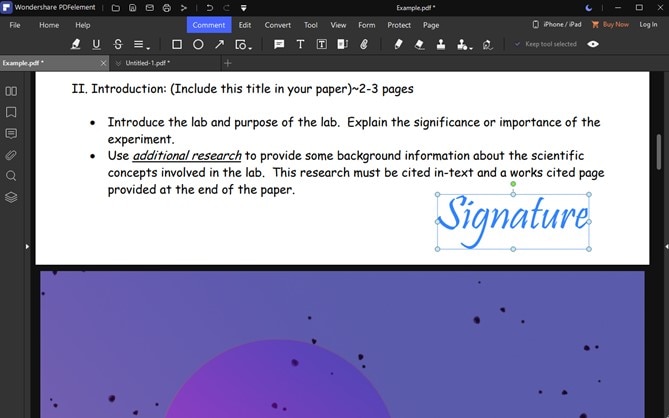Open the Form ribbon tab
Image resolution: width=669 pixels, height=418 pixels.
[366, 25]
